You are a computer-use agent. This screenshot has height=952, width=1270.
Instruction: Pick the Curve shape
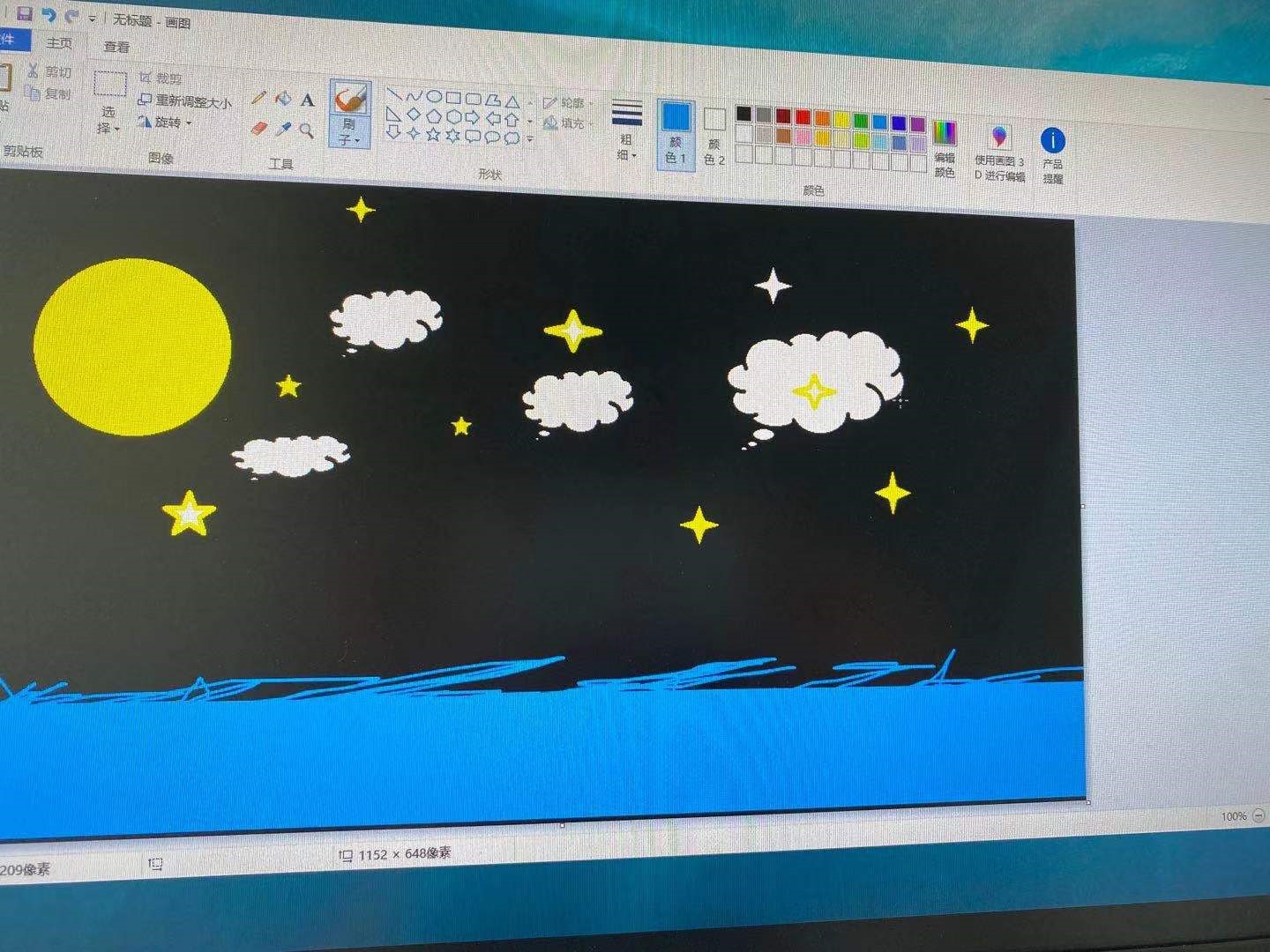(414, 95)
